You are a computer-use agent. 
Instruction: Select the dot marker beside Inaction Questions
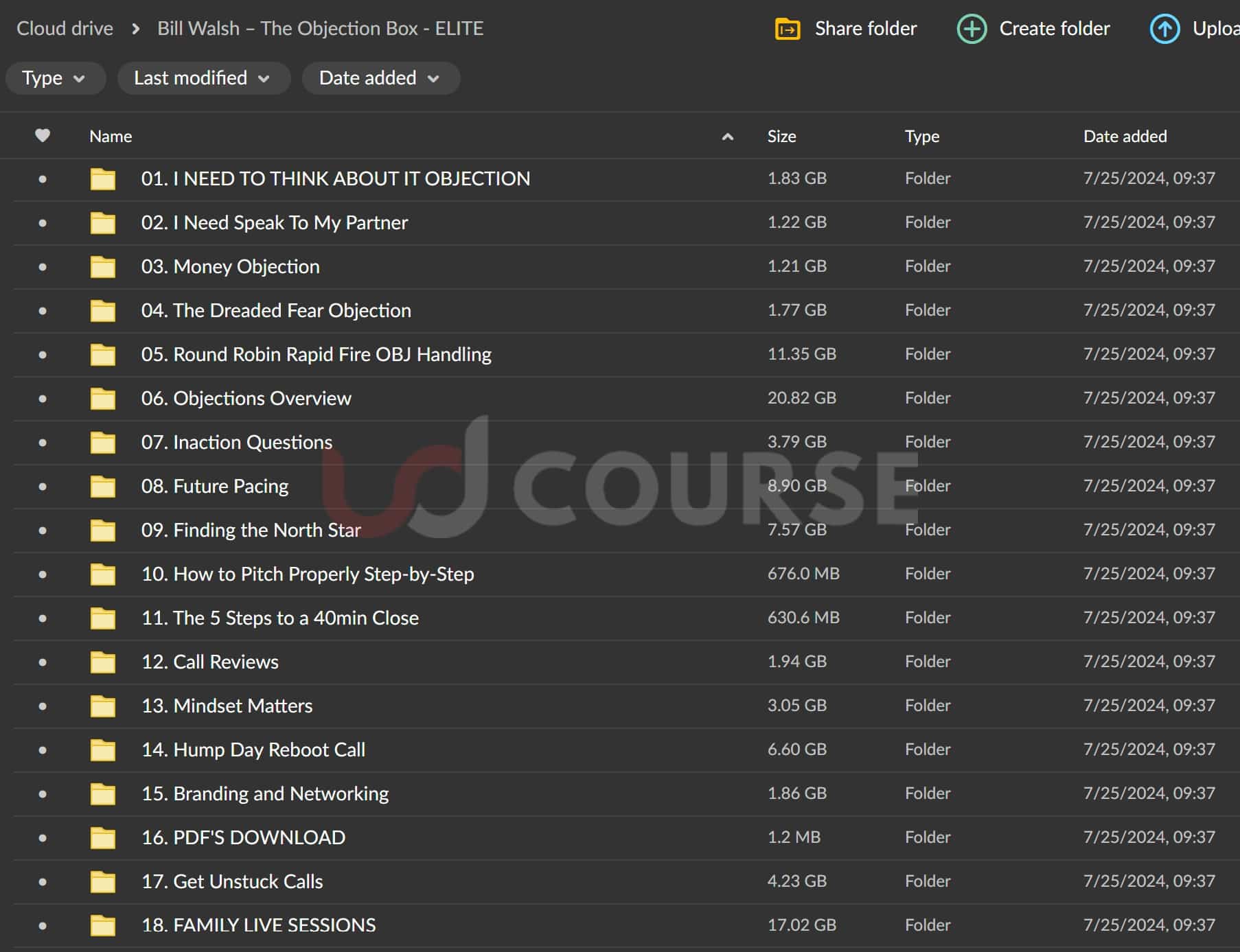[x=43, y=443]
